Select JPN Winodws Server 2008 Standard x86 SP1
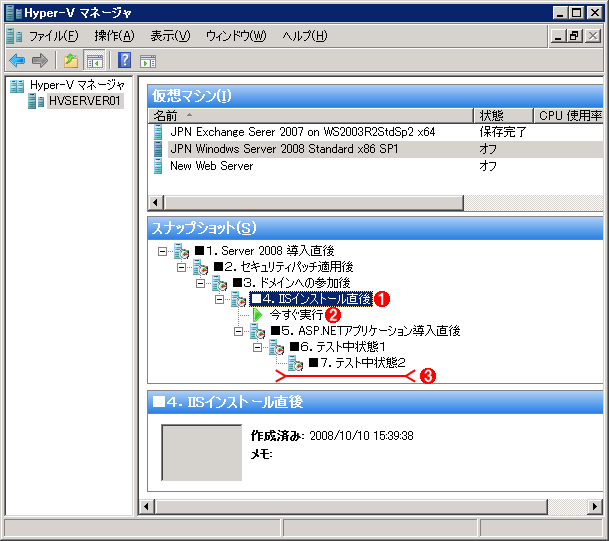Viewport: 609px width, 541px height. pyautogui.click(x=284, y=149)
